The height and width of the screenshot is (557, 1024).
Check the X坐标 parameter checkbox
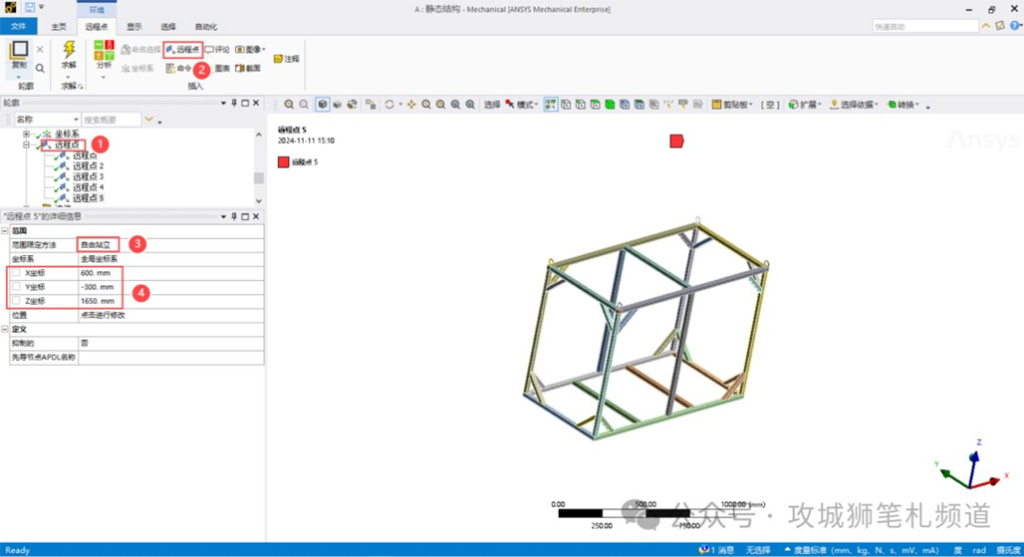[x=16, y=272]
